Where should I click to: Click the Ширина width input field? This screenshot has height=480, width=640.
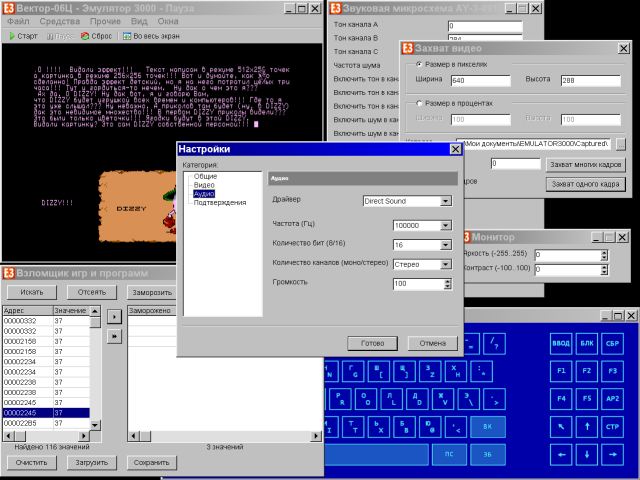[480, 80]
